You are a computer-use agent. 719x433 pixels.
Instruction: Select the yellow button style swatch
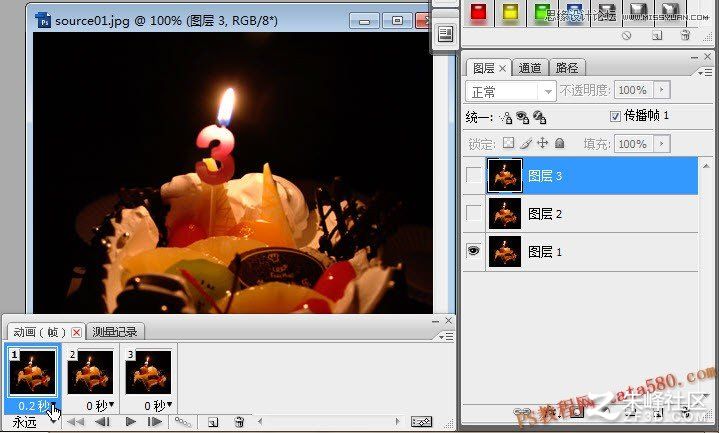pos(510,12)
